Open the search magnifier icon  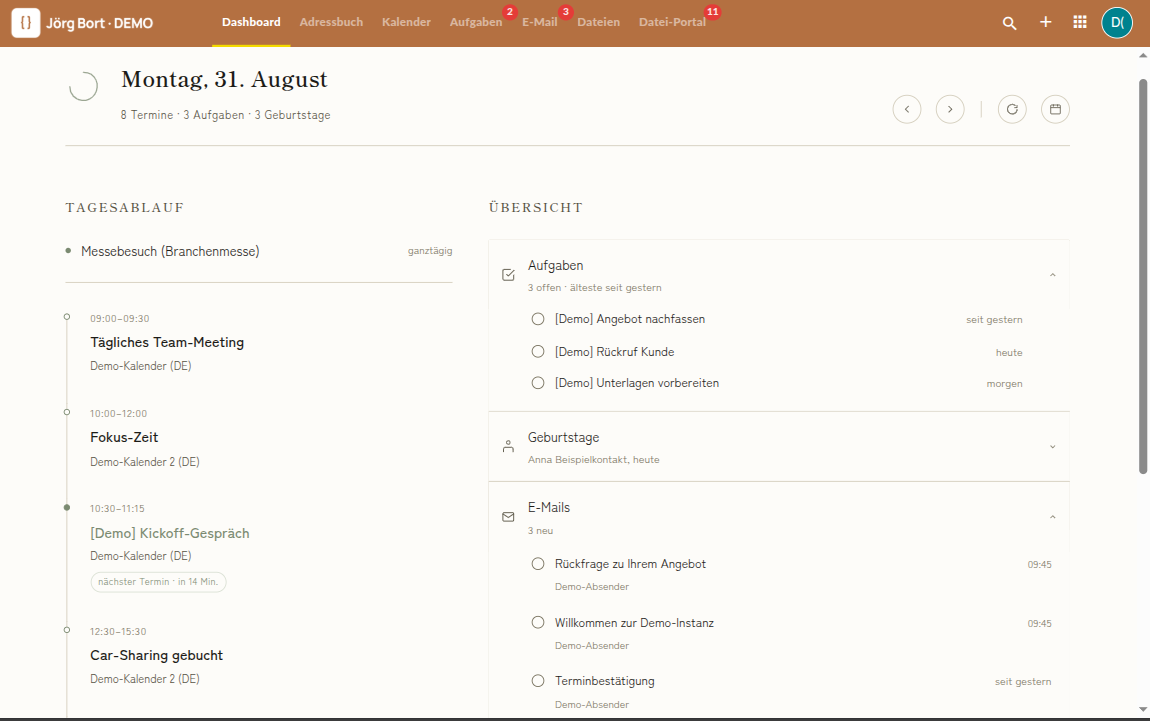pyautogui.click(x=1009, y=23)
